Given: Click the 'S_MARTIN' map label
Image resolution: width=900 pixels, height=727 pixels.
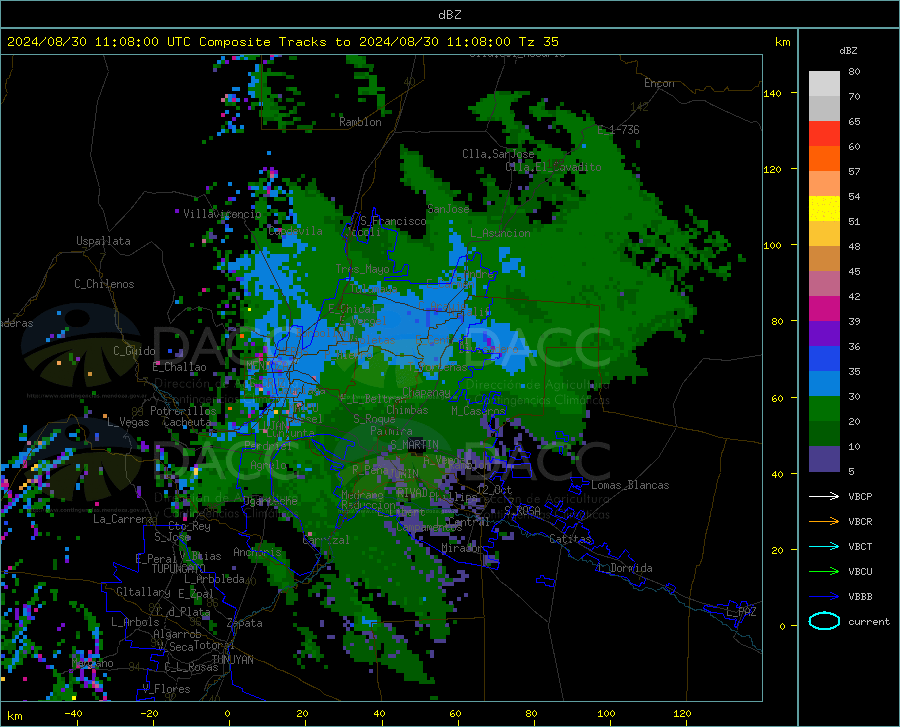Looking at the screenshot, I should pos(414,445).
